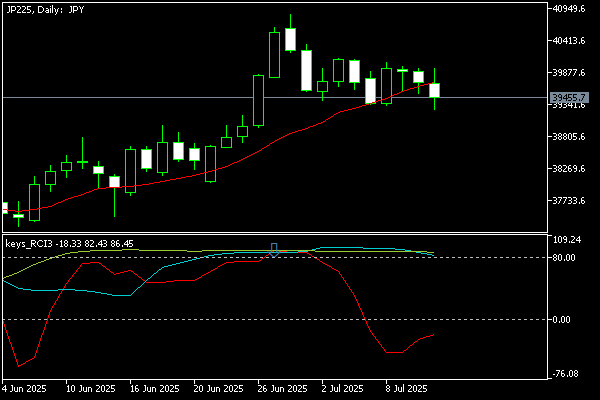Click the -76.08 indicator scale value

coord(566,374)
